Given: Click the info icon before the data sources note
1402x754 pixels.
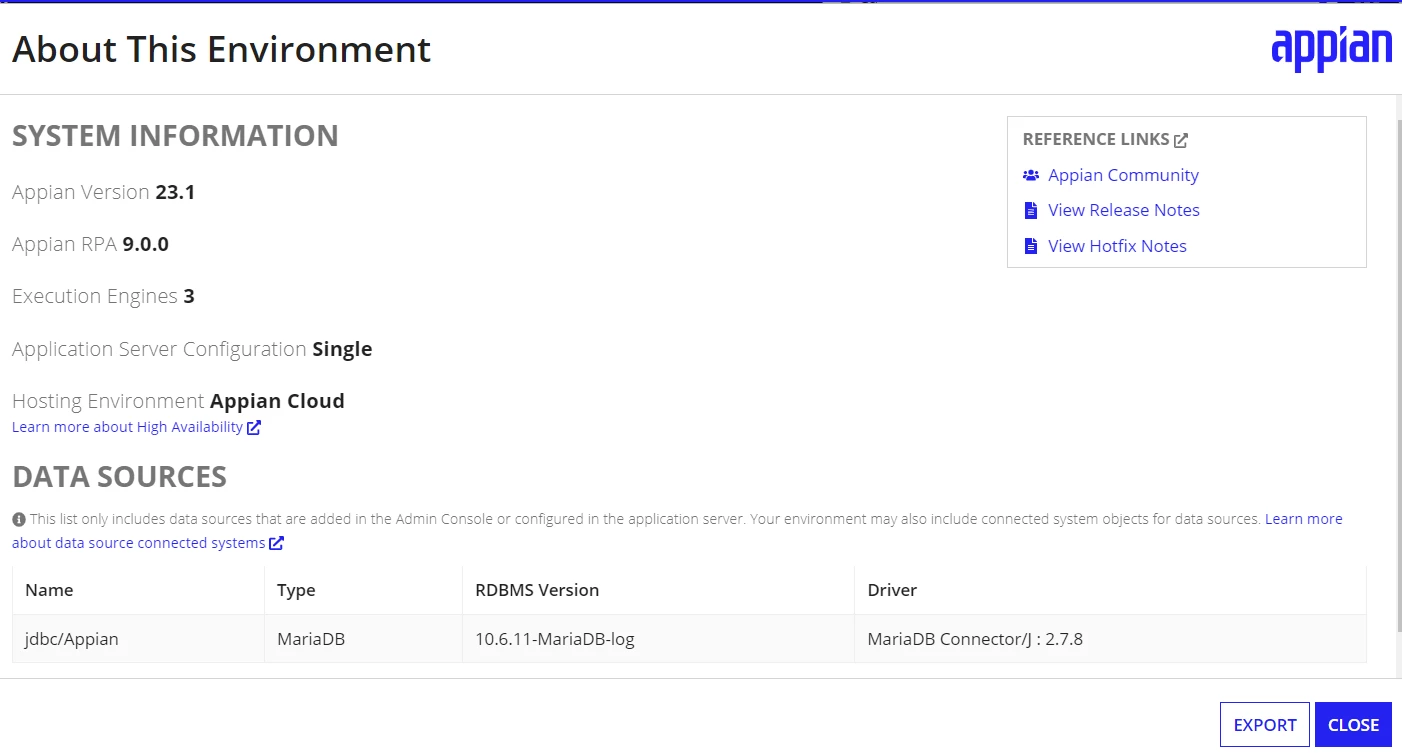Looking at the screenshot, I should coord(19,520).
